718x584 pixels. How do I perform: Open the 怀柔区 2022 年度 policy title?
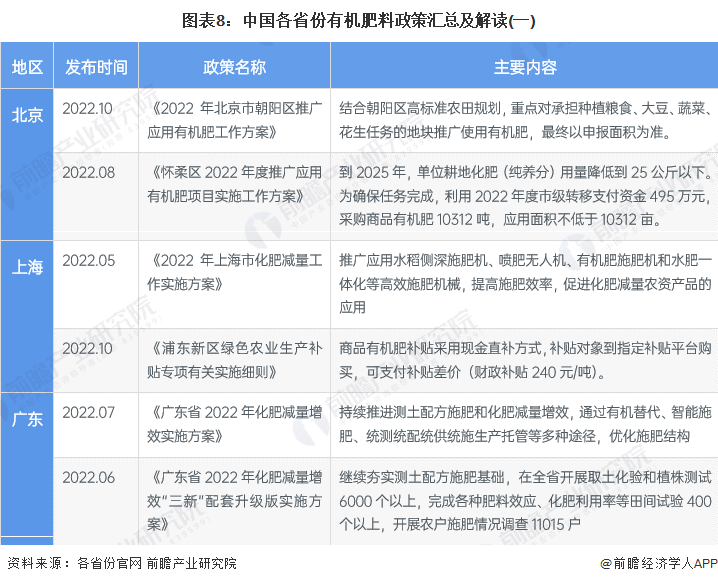(236, 183)
